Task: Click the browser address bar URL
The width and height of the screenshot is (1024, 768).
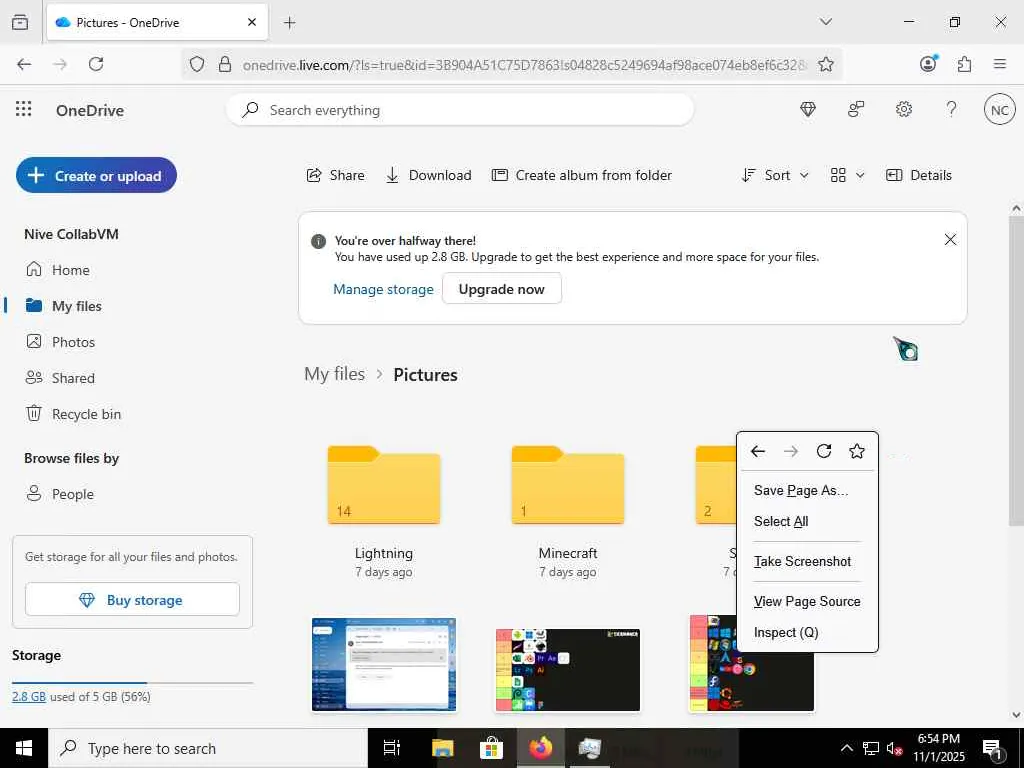Action: (524, 64)
